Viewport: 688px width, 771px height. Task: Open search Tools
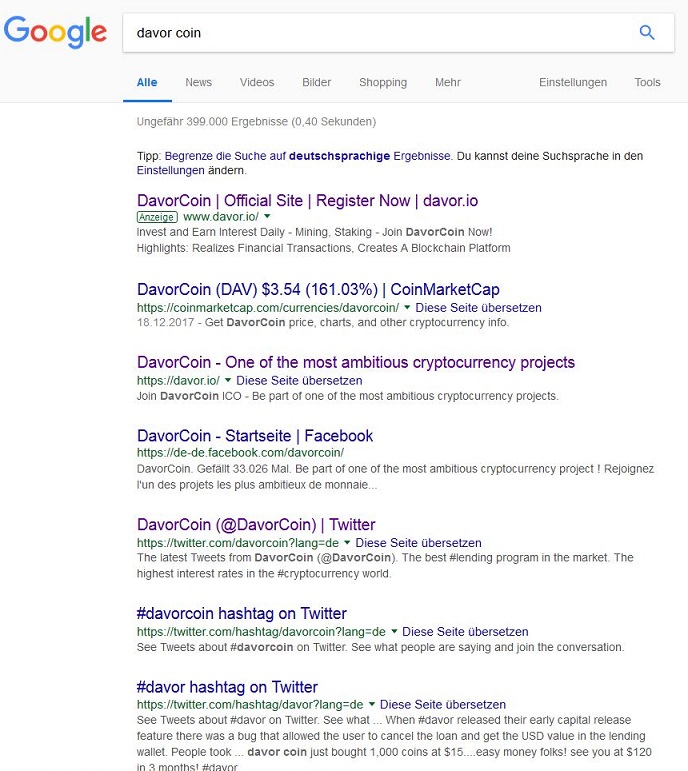(x=647, y=83)
